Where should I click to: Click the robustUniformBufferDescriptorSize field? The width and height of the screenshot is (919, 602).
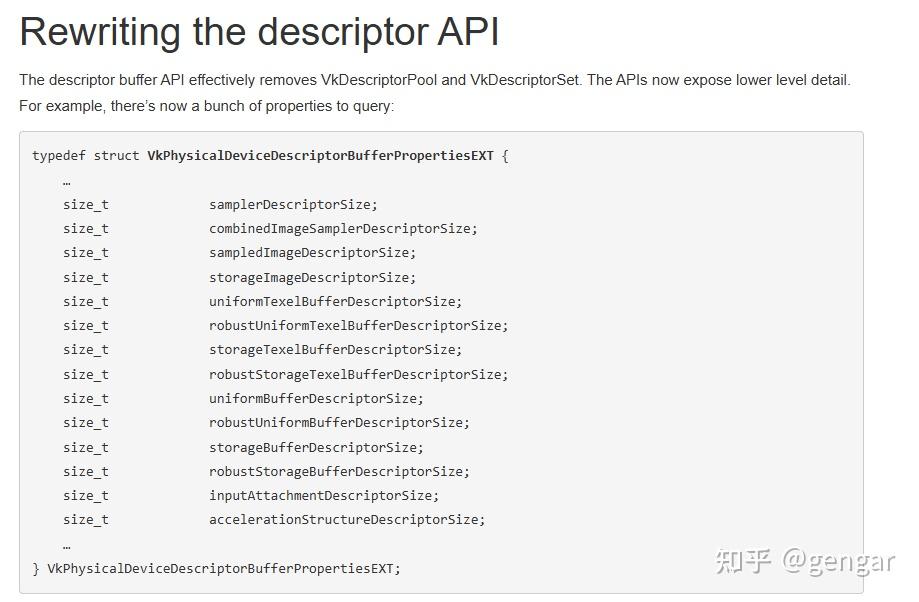339,422
